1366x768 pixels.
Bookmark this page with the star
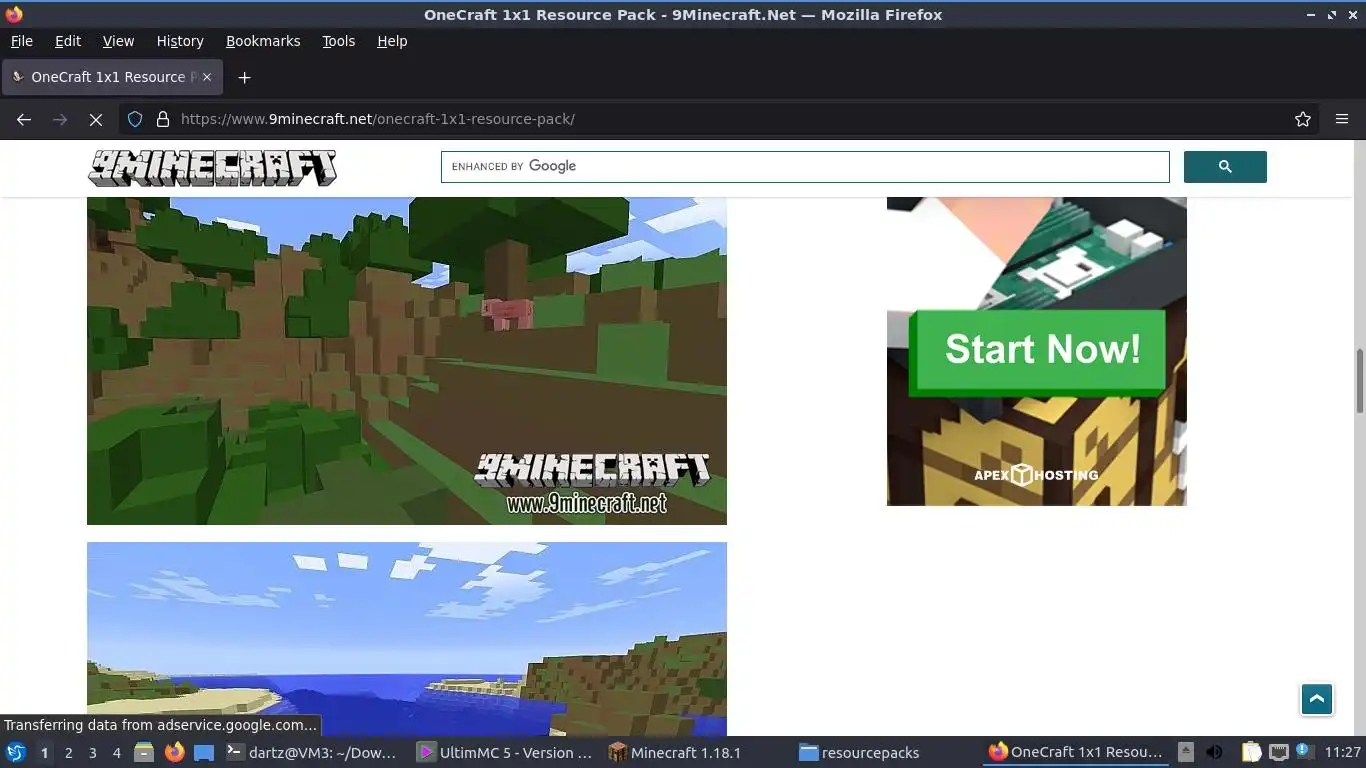1303,119
